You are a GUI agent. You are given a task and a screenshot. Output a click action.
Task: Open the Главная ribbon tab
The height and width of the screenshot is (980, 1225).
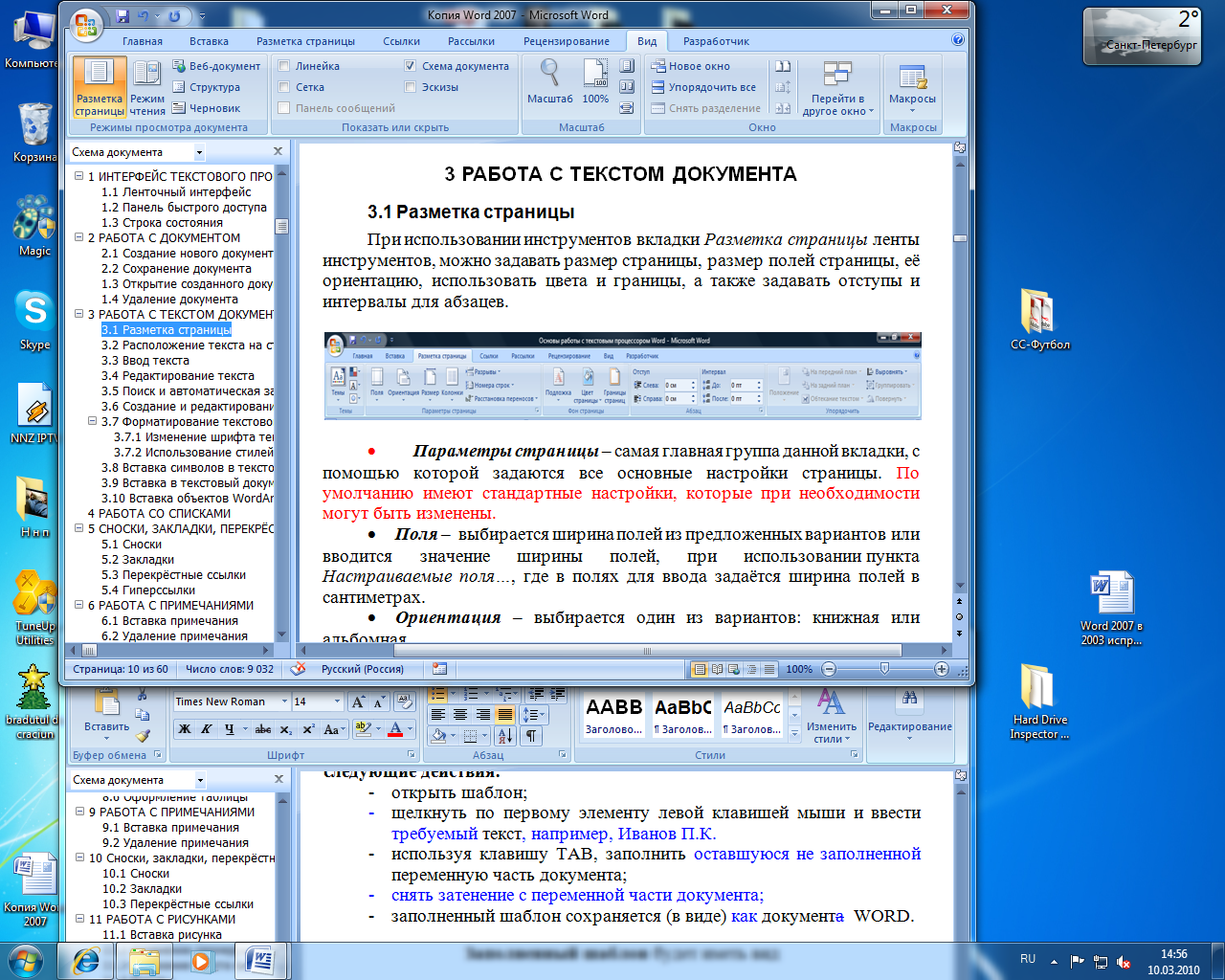pyautogui.click(x=143, y=41)
